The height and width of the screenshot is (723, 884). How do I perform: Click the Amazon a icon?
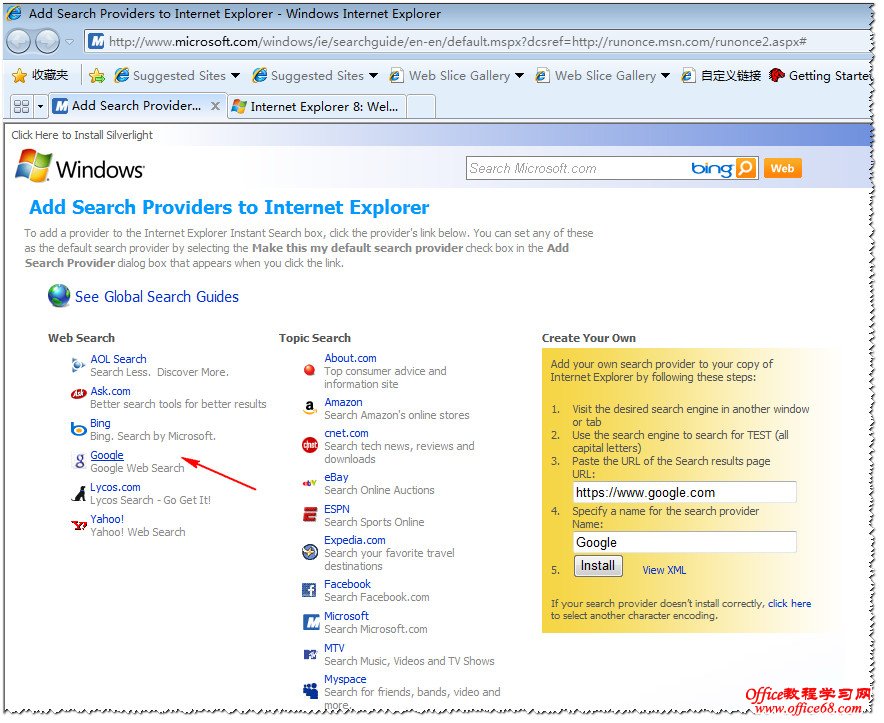point(310,407)
